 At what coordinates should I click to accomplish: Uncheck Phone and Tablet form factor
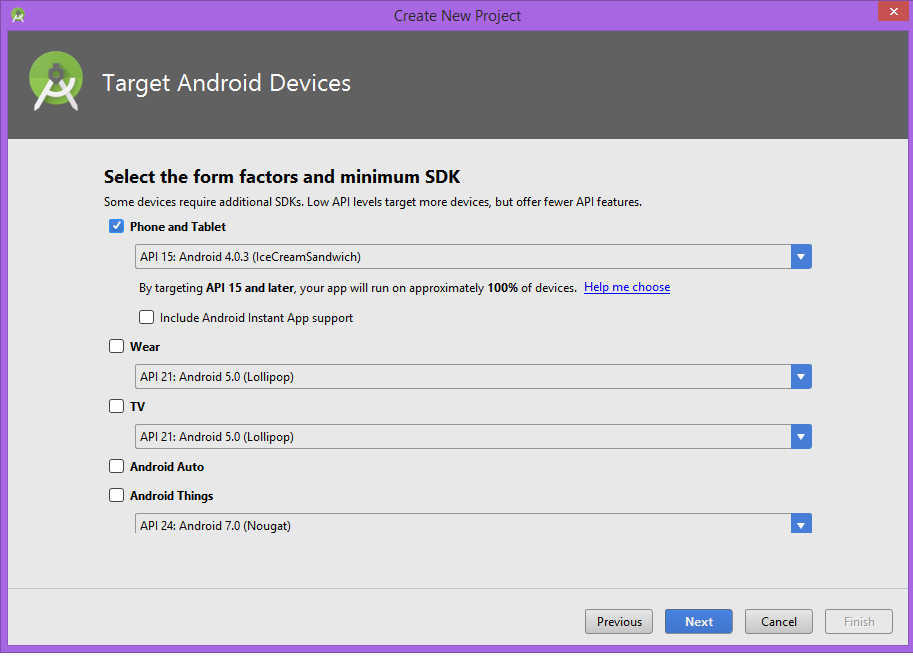pos(116,226)
